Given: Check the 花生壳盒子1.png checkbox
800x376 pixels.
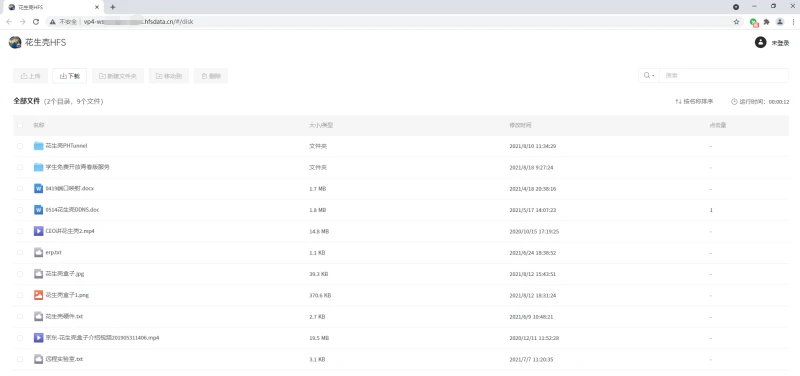Looking at the screenshot, I should [x=20, y=295].
